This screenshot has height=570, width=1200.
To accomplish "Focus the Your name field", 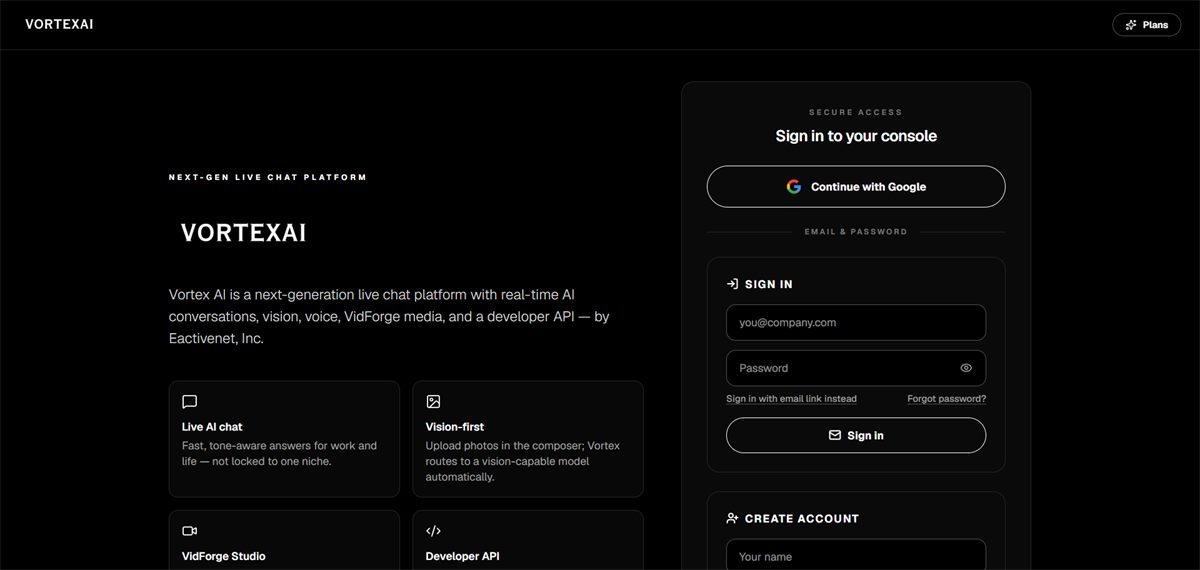I will click(856, 555).
